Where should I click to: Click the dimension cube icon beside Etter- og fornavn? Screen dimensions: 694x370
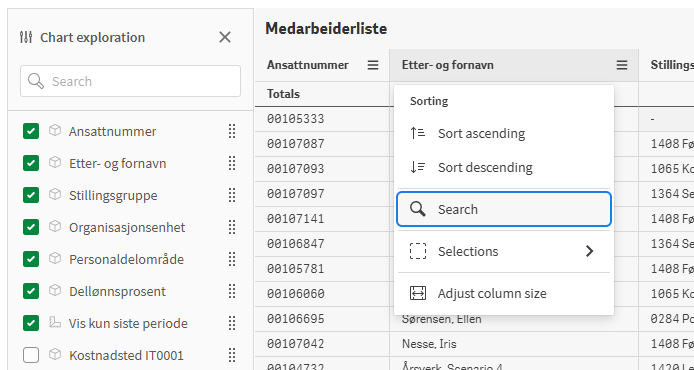55,162
